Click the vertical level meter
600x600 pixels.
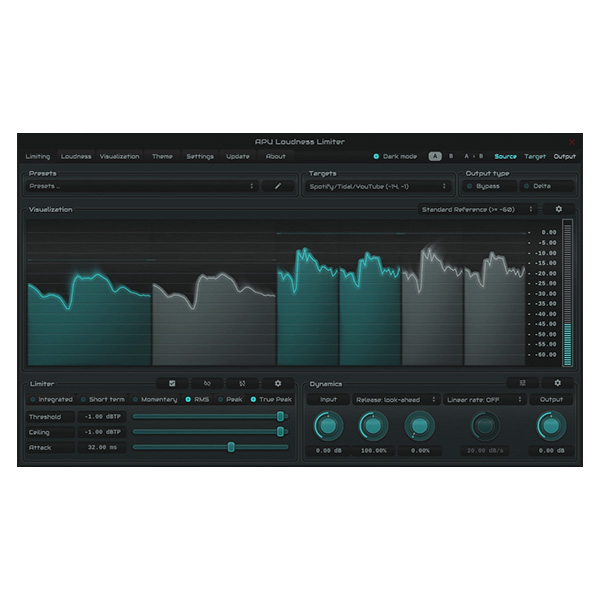[567, 293]
